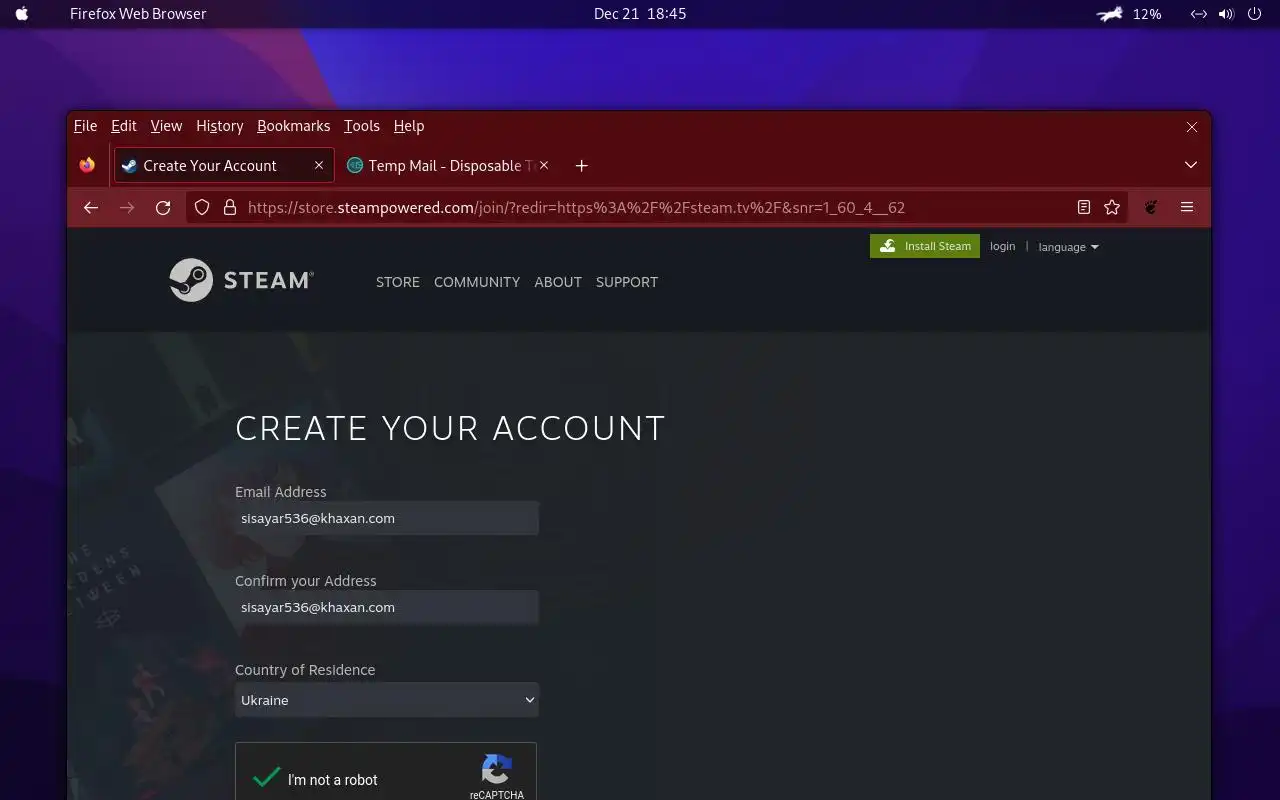Viewport: 1280px width, 800px height.
Task: Click the Email Address input field
Action: click(x=387, y=518)
